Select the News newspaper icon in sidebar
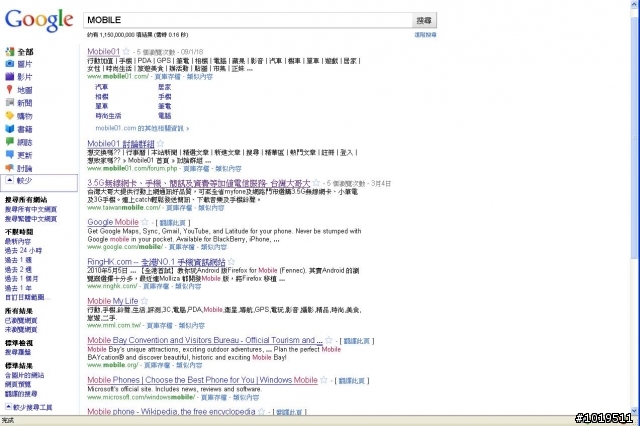 click(x=9, y=102)
